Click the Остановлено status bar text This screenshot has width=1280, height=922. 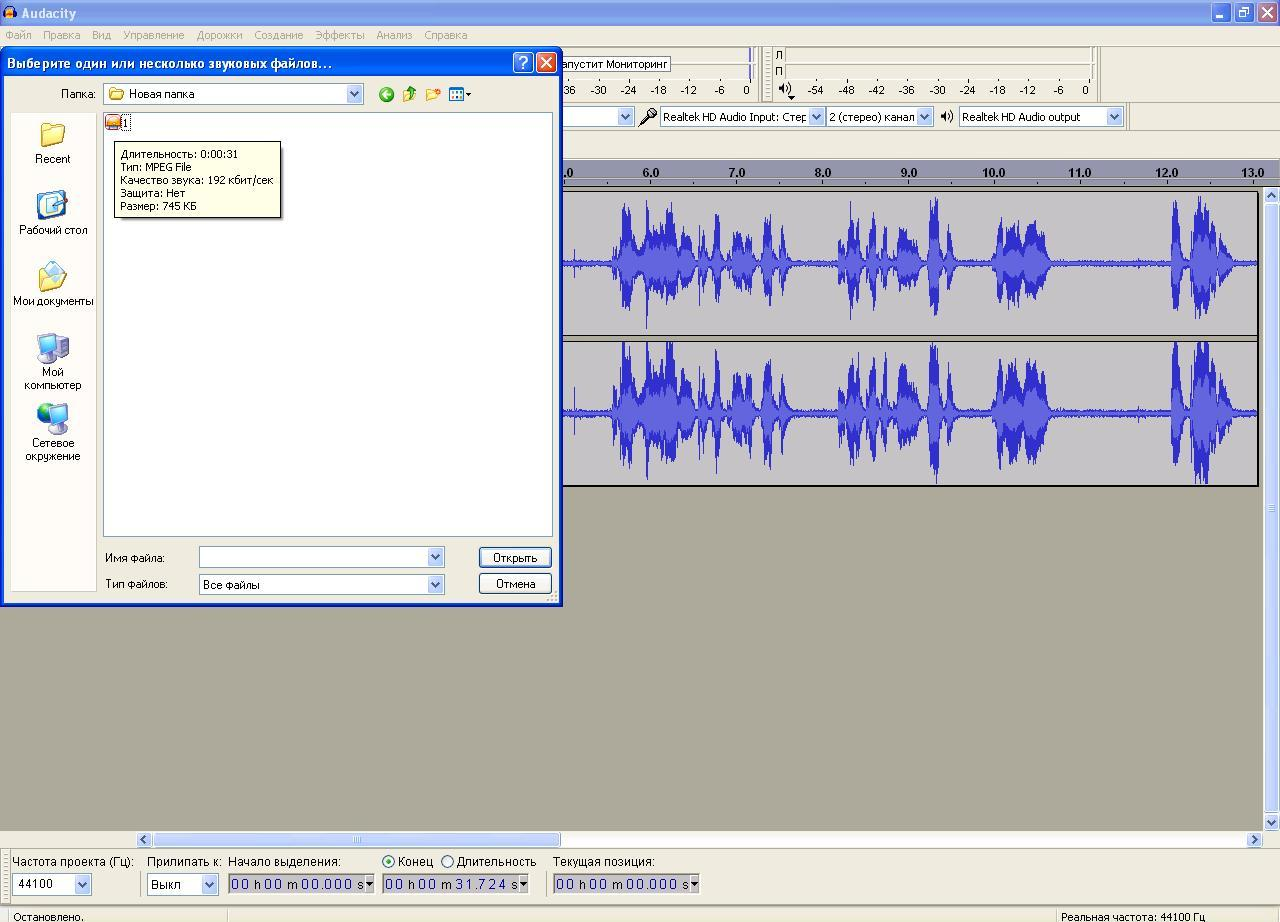click(x=49, y=916)
